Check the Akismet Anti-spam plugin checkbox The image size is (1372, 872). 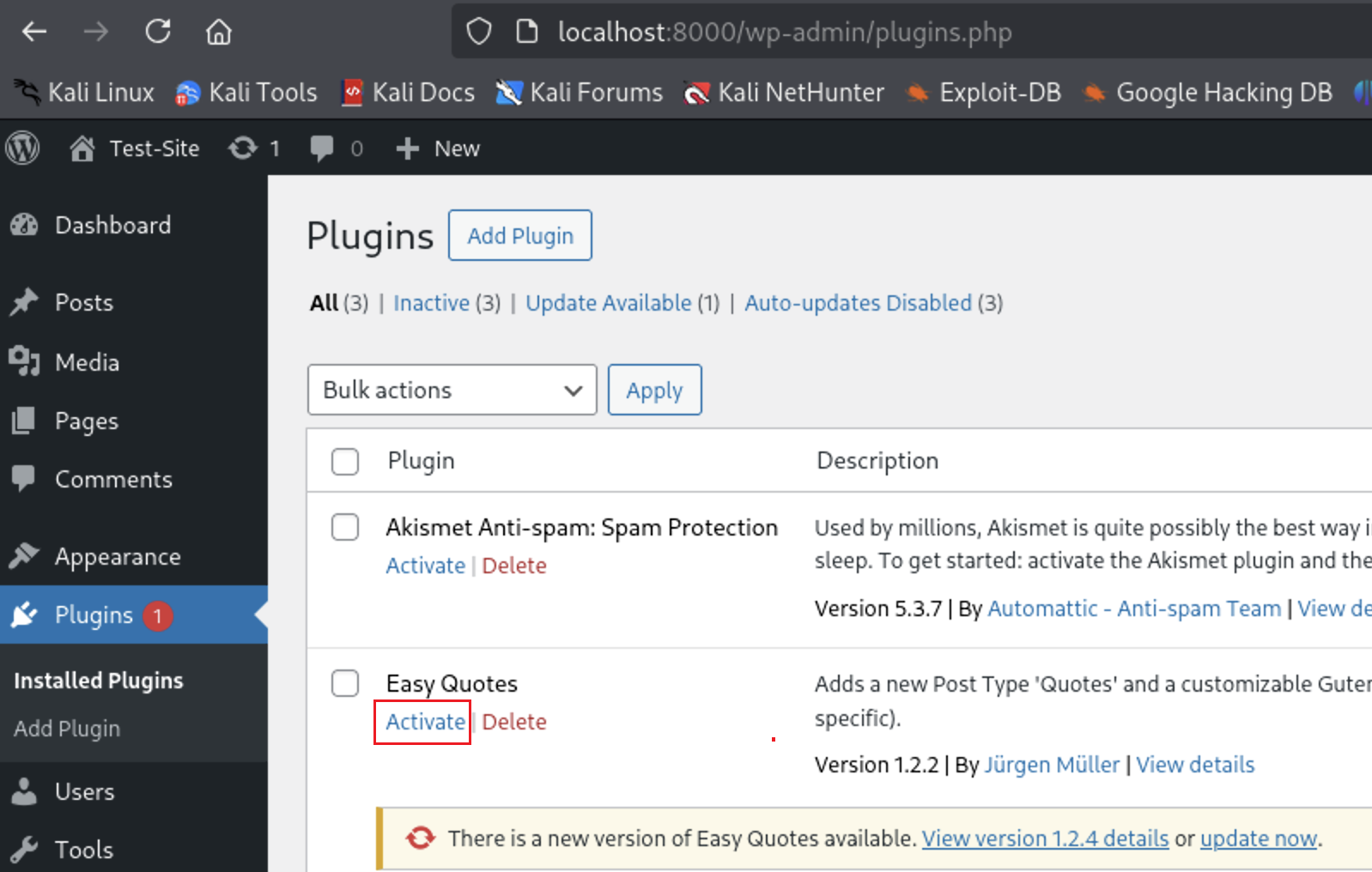345,527
